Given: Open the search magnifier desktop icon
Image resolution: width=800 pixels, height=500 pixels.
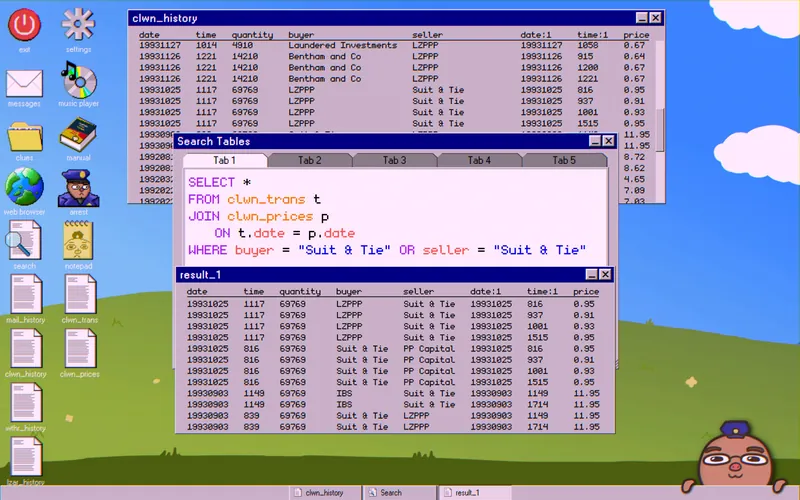Looking at the screenshot, I should tap(24, 240).
